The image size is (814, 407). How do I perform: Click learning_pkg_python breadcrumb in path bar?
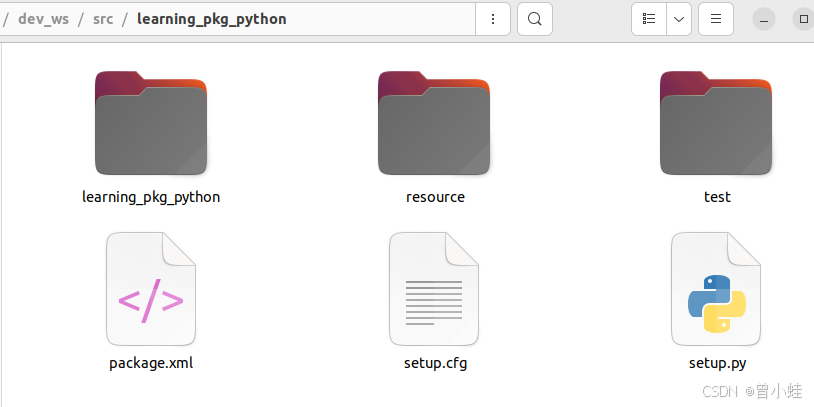212,19
